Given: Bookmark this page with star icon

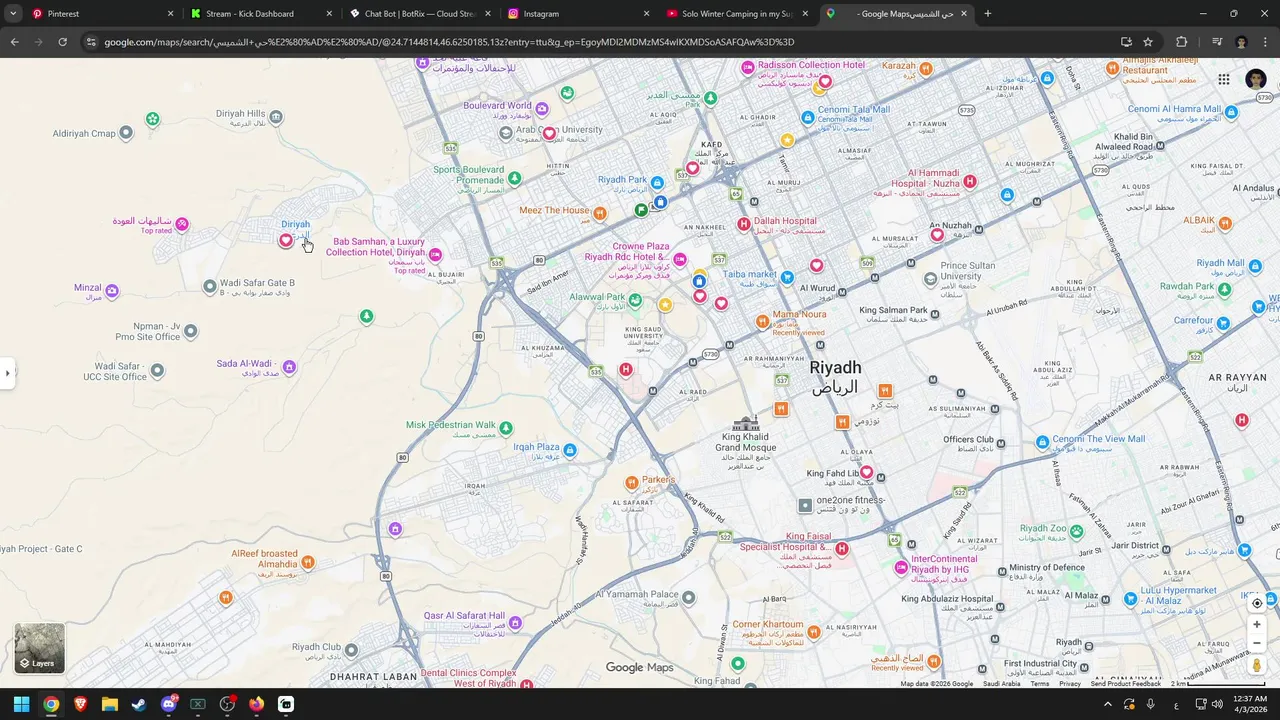Looking at the screenshot, I should click(1148, 42).
